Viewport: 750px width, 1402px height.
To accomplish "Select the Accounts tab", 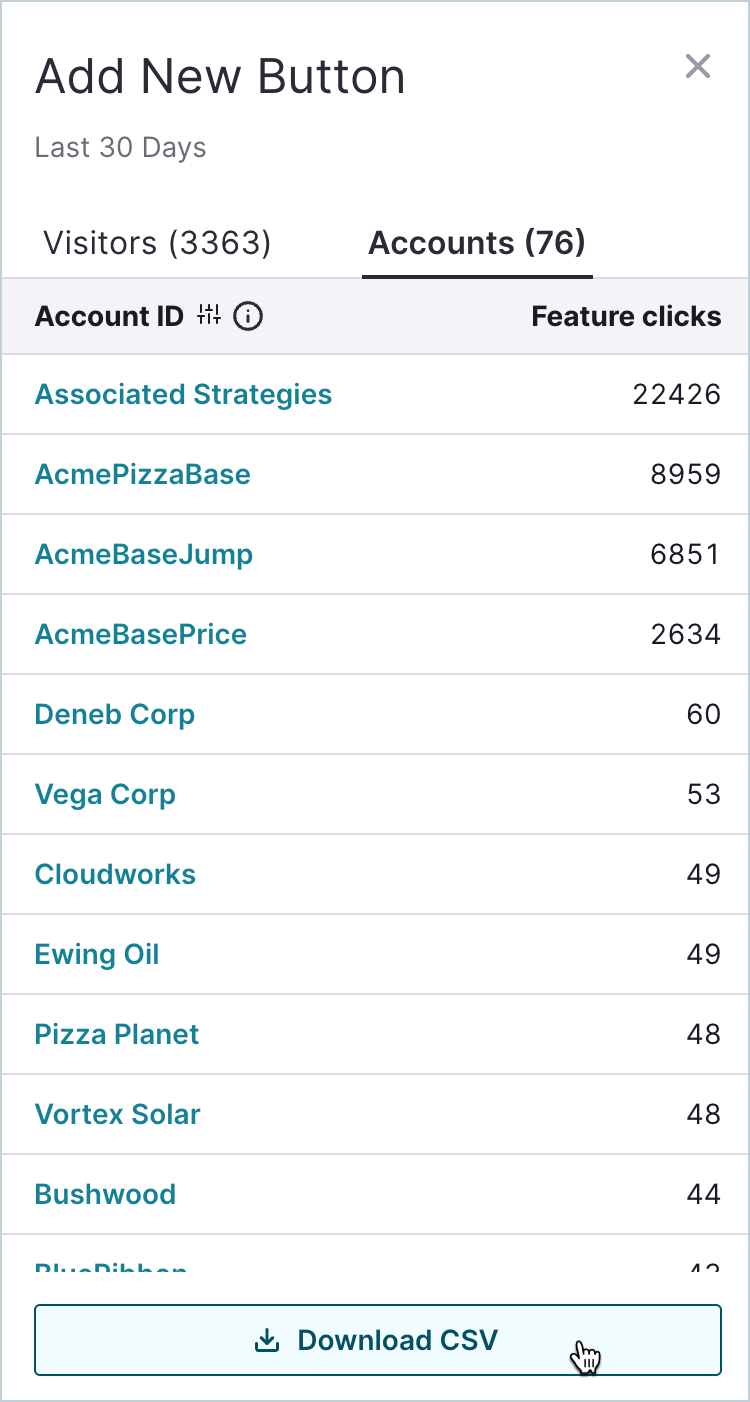I will tap(477, 243).
